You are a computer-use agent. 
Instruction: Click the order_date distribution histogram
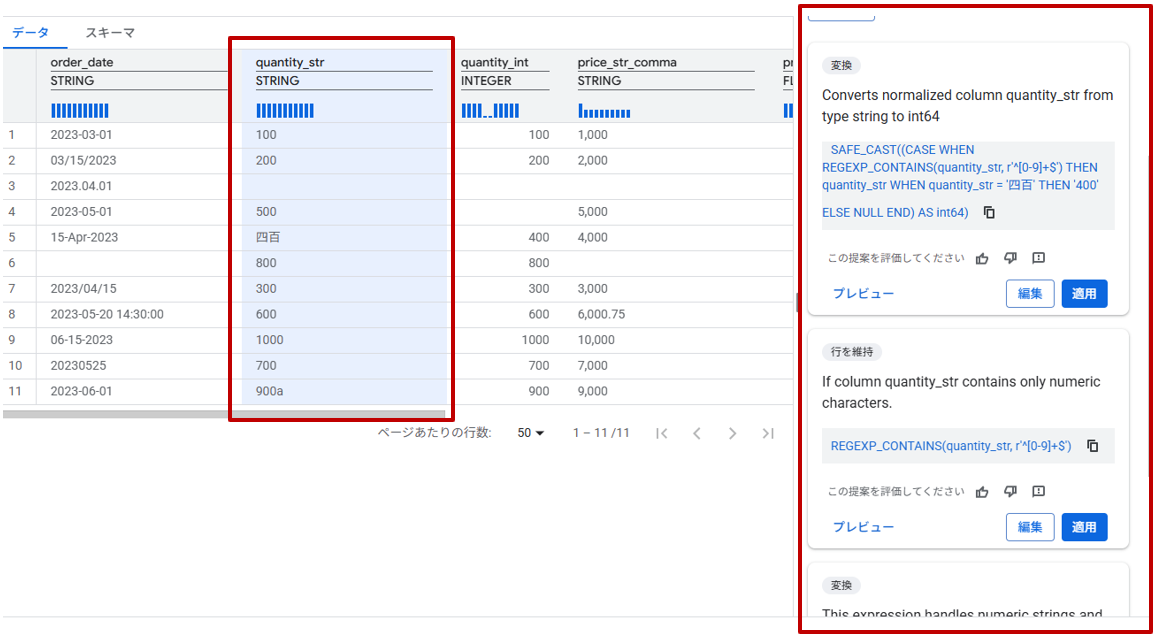79,111
